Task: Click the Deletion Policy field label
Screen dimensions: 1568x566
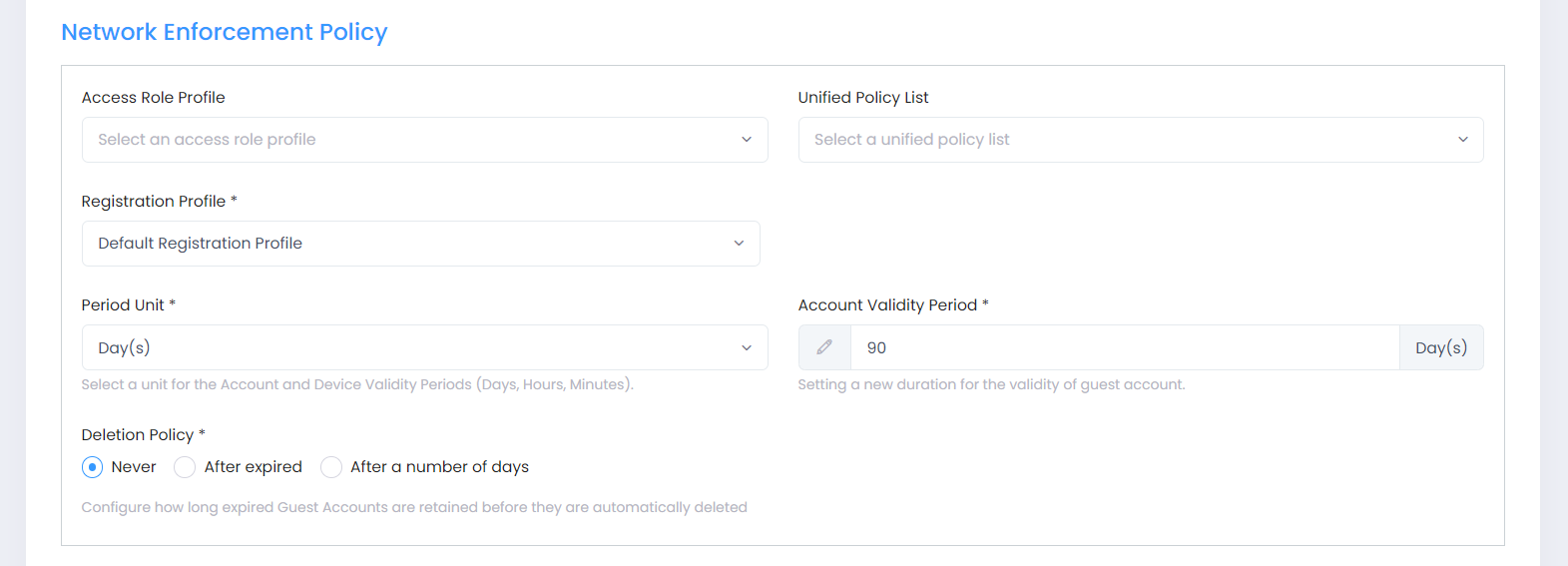Action: (x=138, y=434)
